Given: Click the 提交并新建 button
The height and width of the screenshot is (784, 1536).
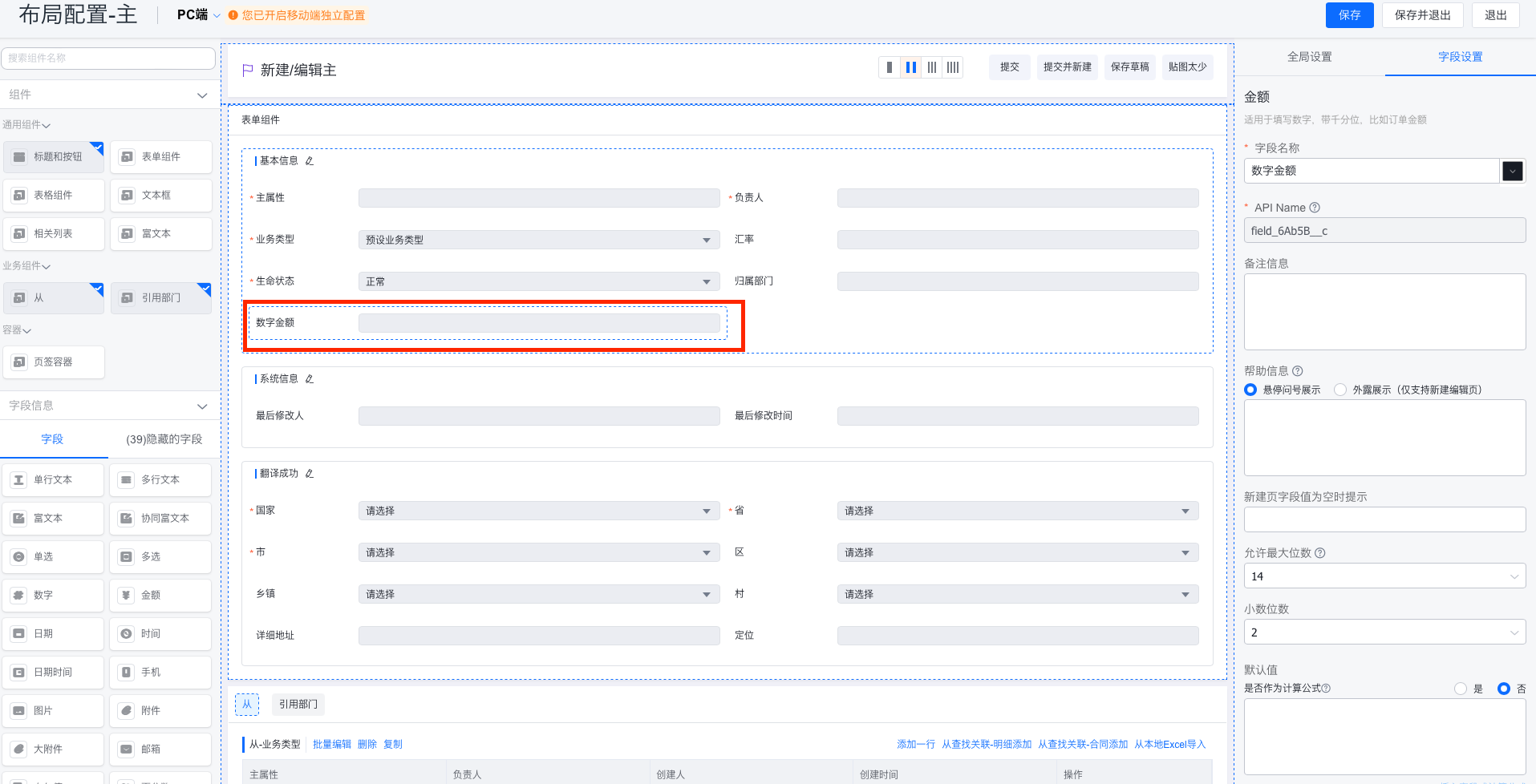Looking at the screenshot, I should [x=1067, y=67].
